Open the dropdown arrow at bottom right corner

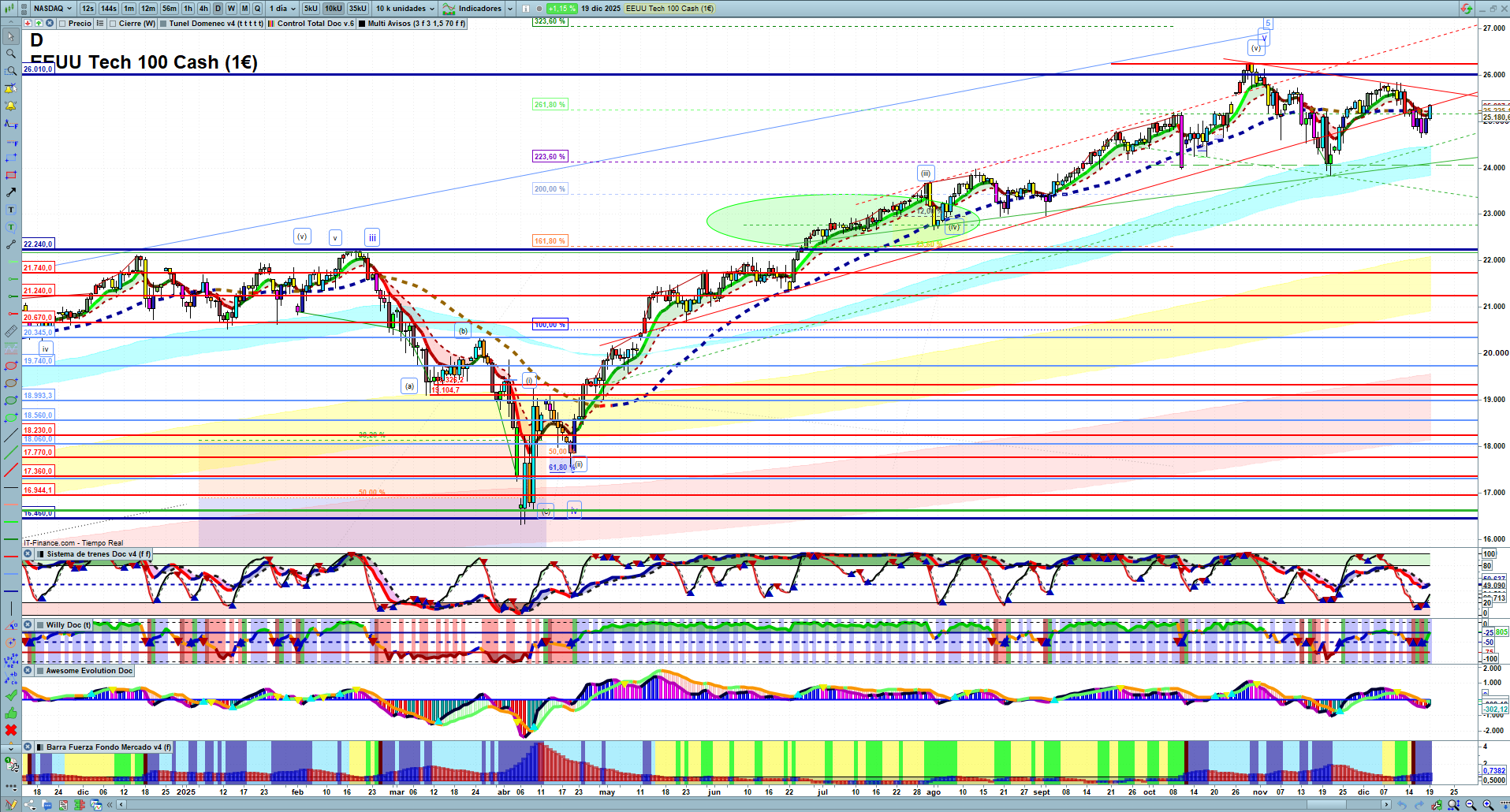click(1504, 805)
